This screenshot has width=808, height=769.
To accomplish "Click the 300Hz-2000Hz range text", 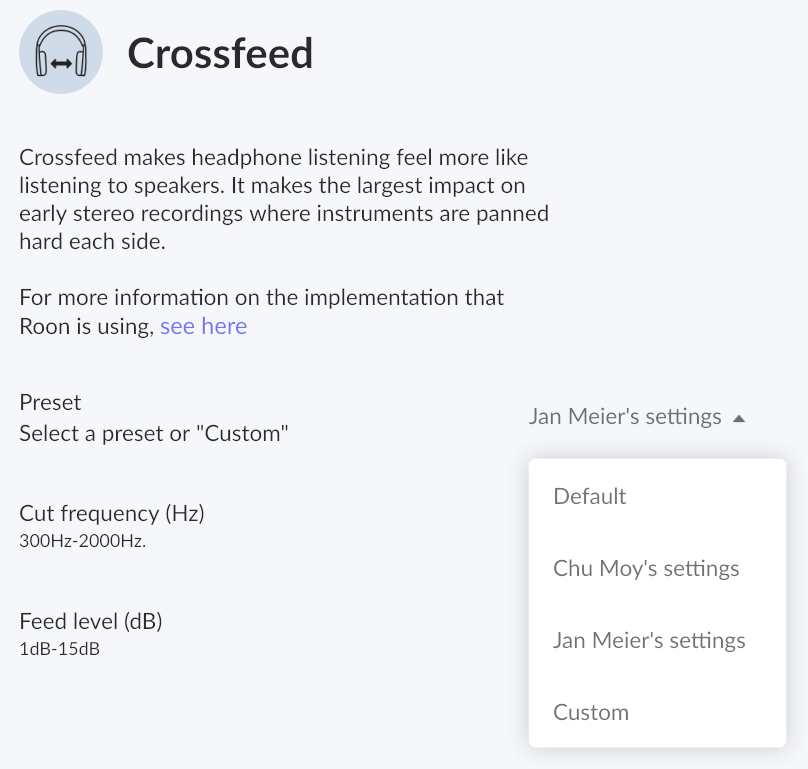I will tap(83, 541).
